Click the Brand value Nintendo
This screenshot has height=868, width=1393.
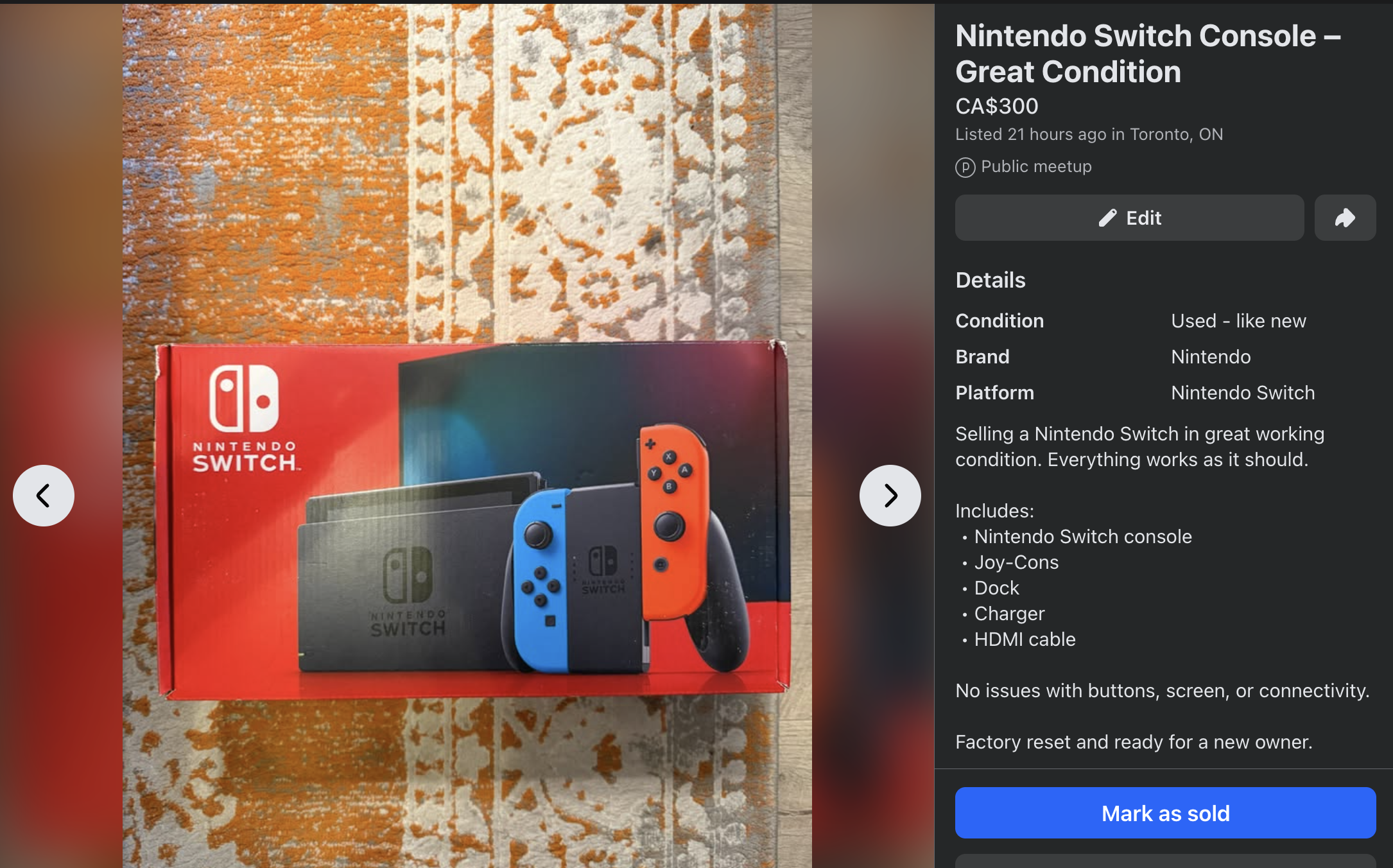click(x=1211, y=356)
